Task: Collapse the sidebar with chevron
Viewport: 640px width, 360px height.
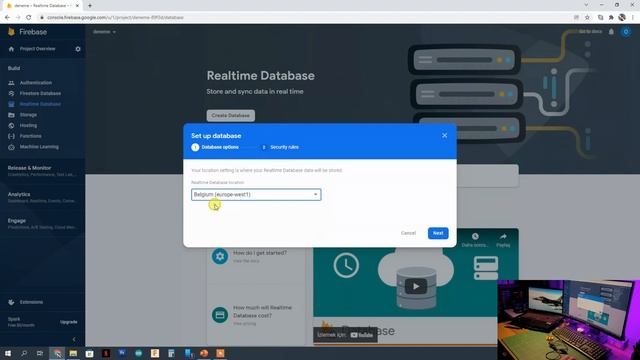Action: pos(74,339)
